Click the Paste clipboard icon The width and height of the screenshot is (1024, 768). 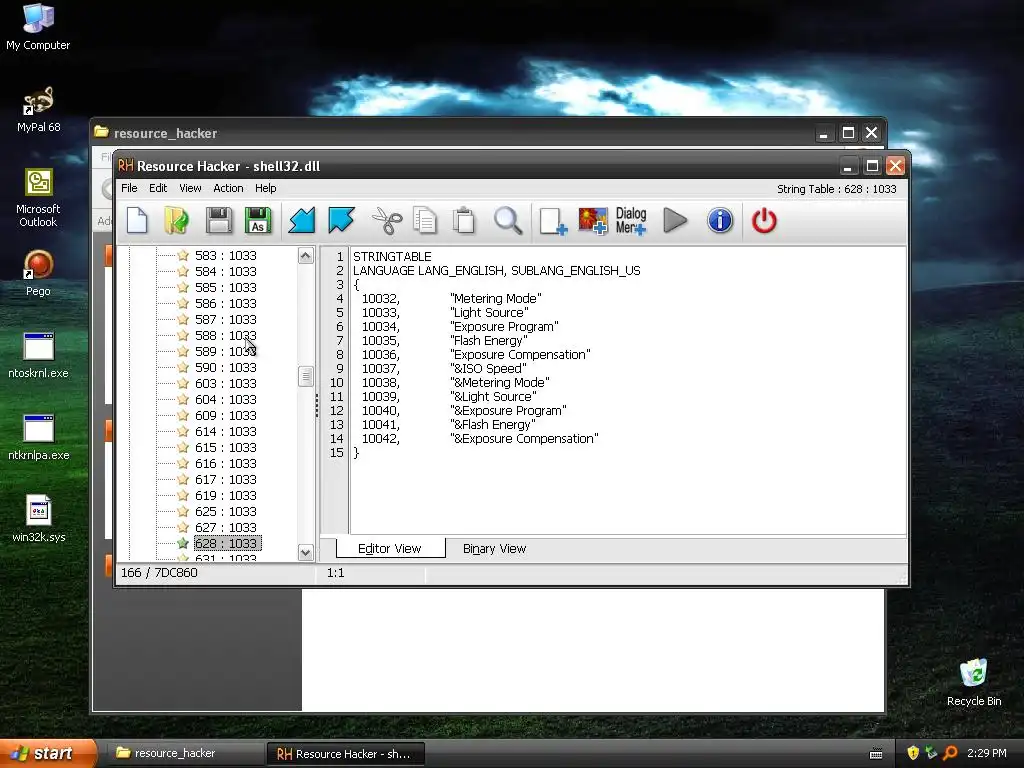(x=464, y=221)
